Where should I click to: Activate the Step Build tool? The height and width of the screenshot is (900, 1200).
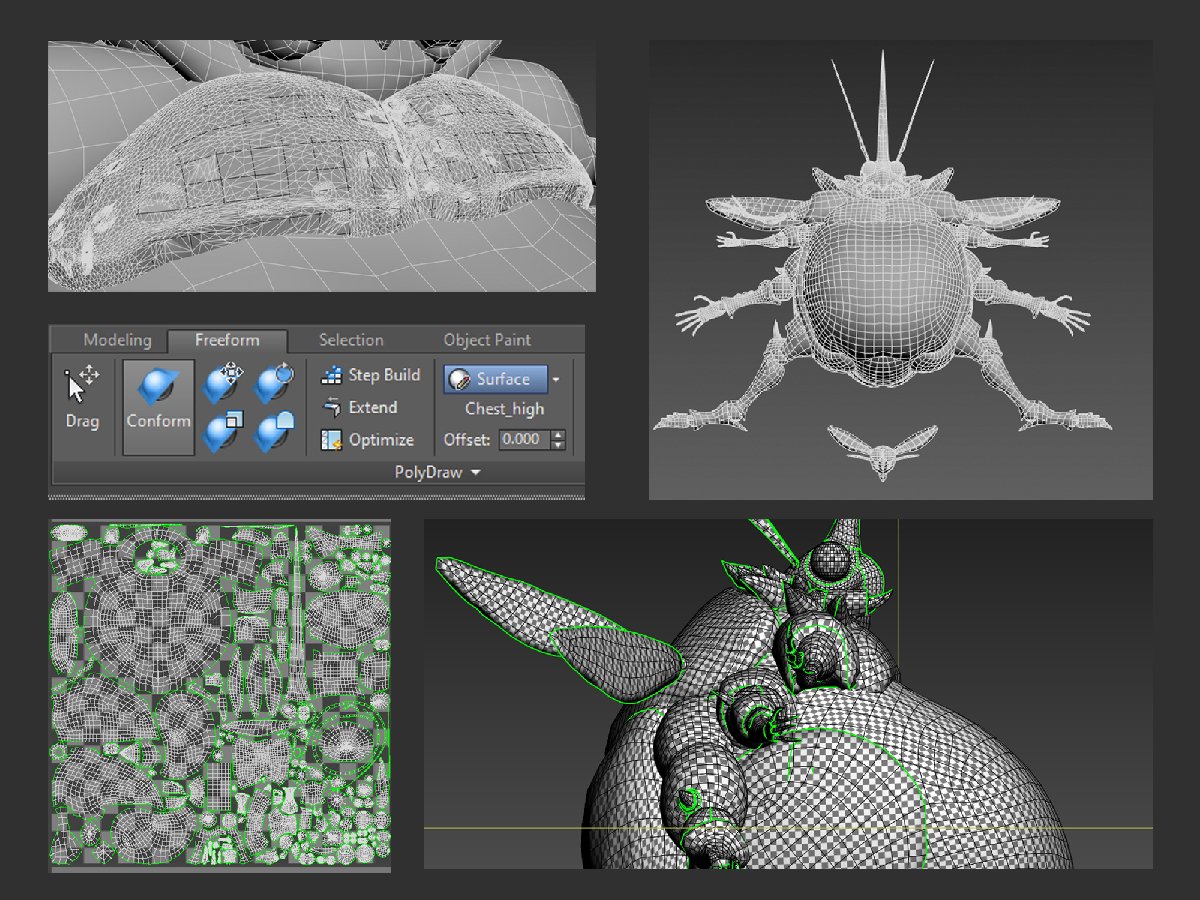coord(370,375)
